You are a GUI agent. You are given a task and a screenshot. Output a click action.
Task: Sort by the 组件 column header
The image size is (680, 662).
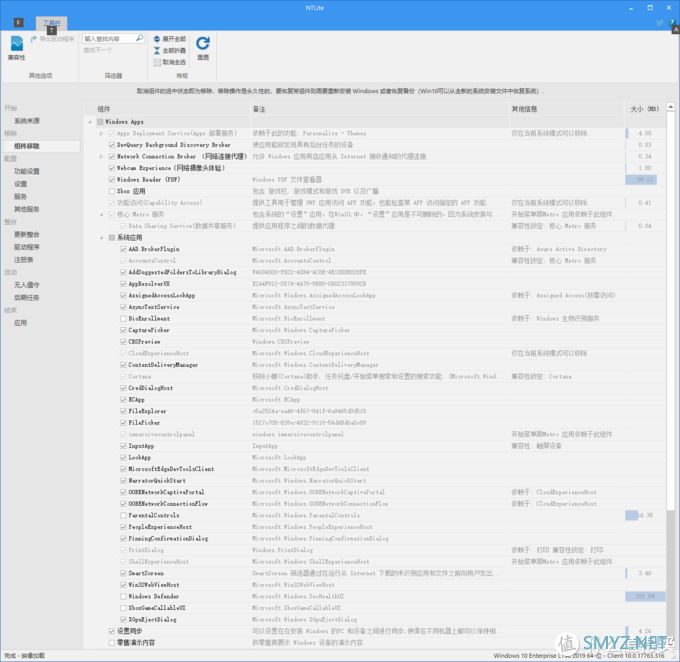pyautogui.click(x=167, y=109)
